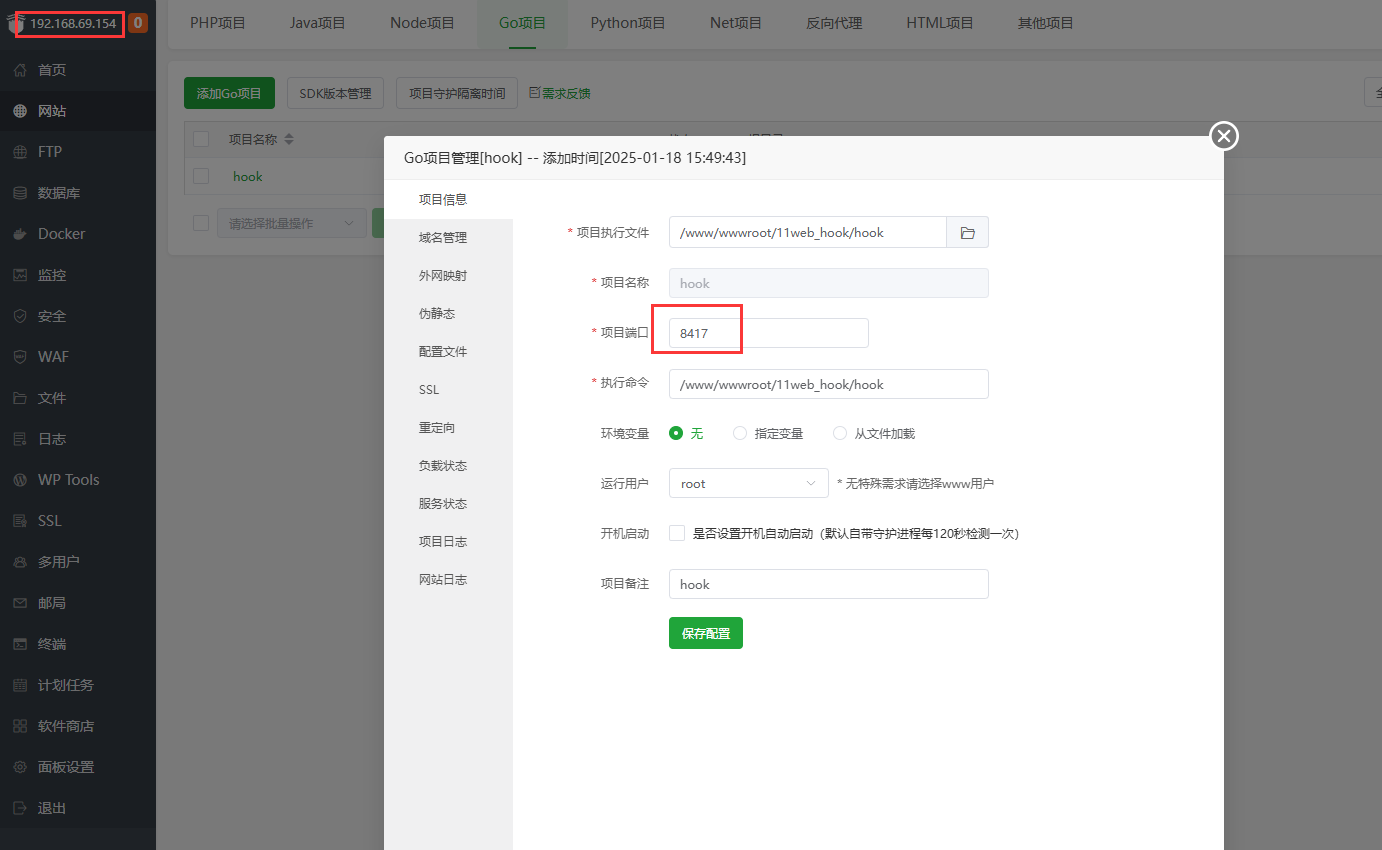Select the 无 environment variable radio
Viewport: 1382px width, 850px height.
[x=676, y=433]
